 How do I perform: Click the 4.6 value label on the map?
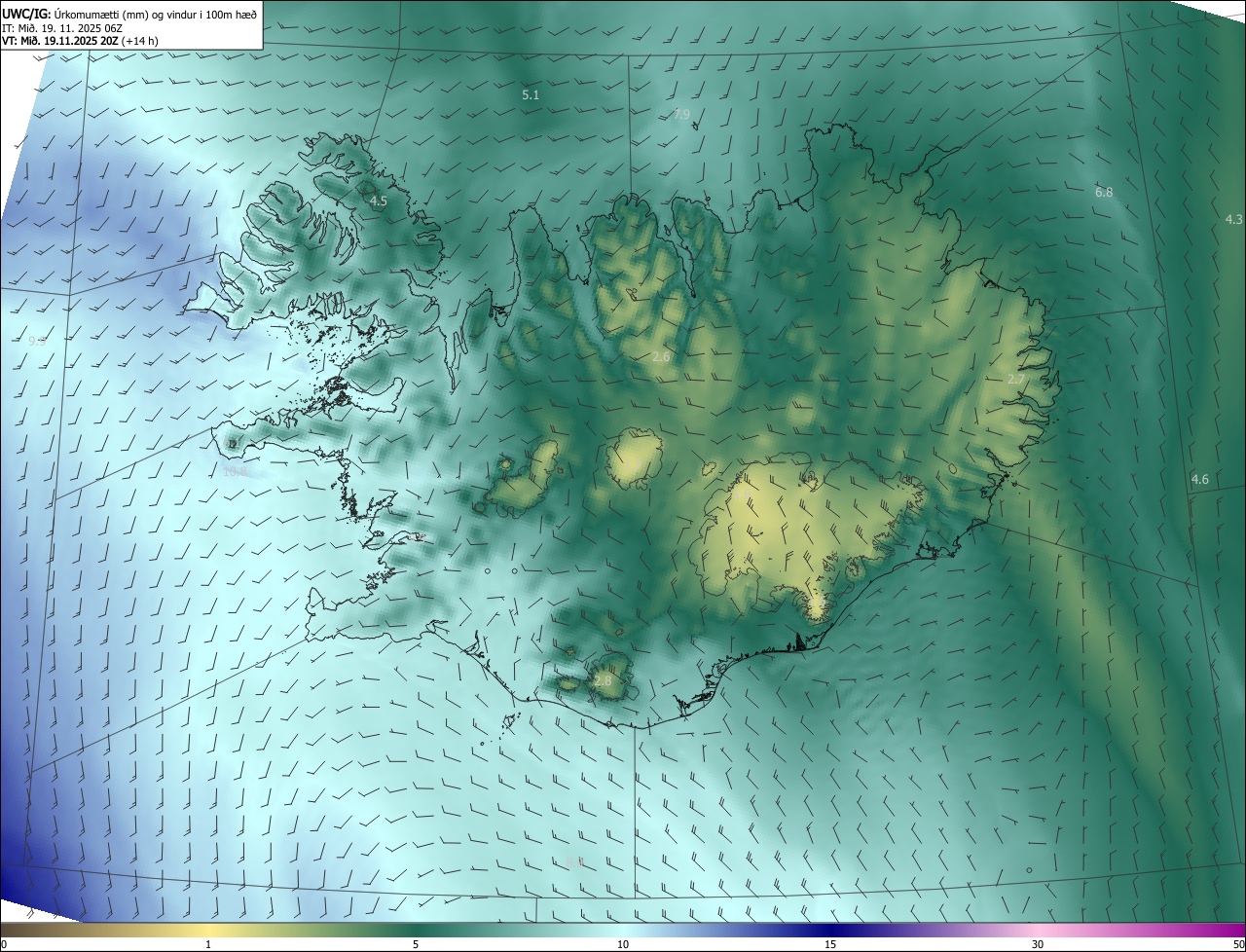[1199, 480]
